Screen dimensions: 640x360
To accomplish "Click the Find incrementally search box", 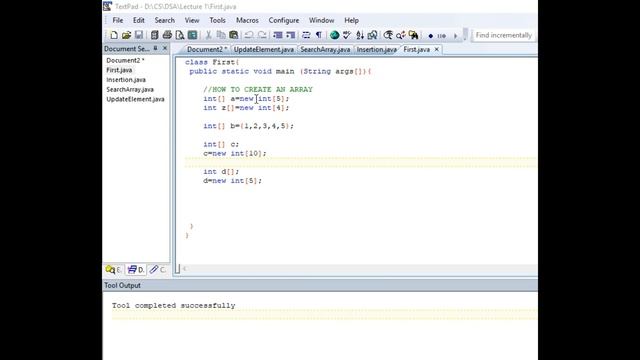I will (504, 35).
